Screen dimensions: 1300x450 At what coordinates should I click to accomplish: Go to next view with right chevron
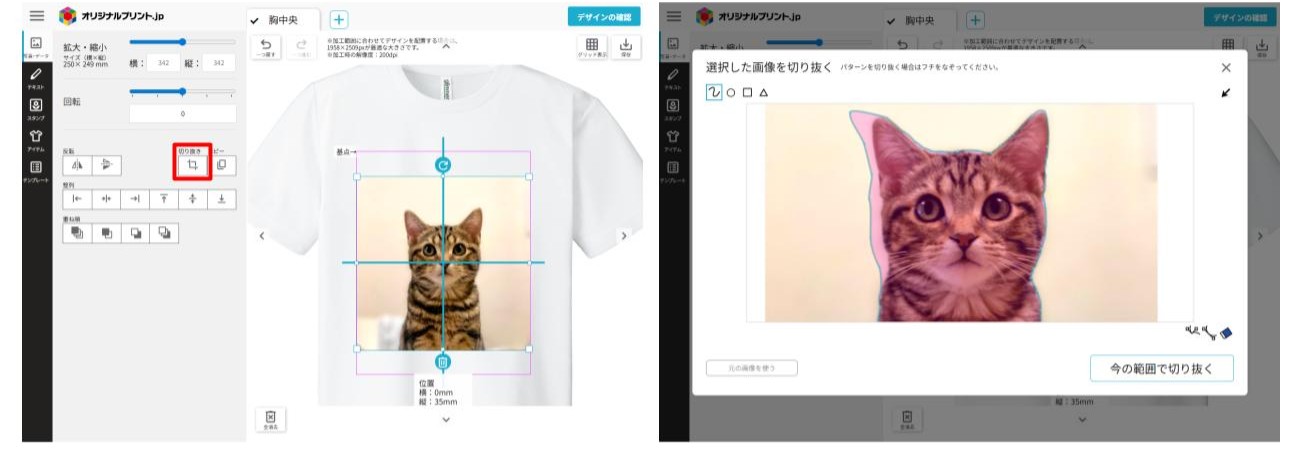(x=624, y=236)
